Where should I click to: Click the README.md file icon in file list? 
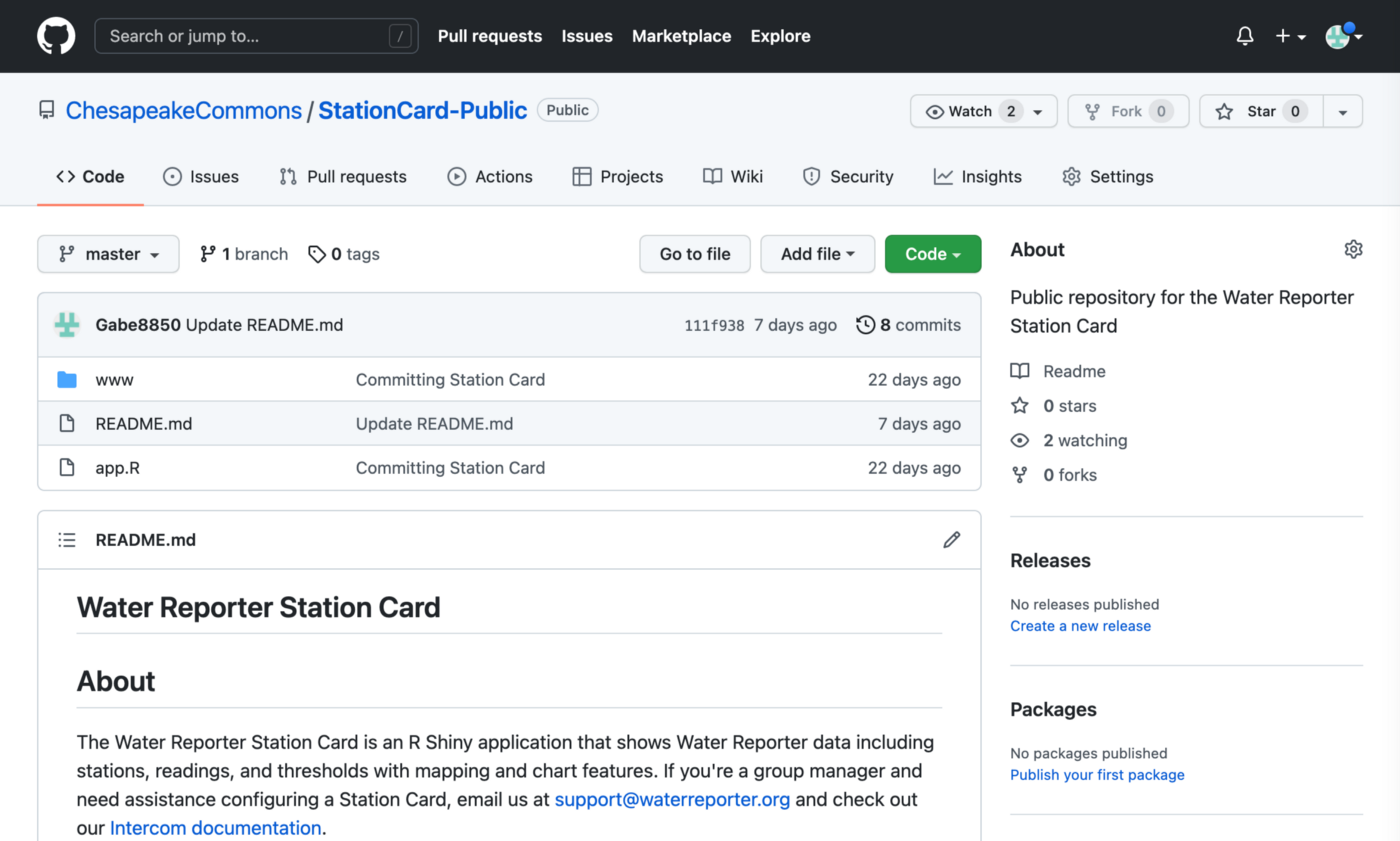click(67, 424)
